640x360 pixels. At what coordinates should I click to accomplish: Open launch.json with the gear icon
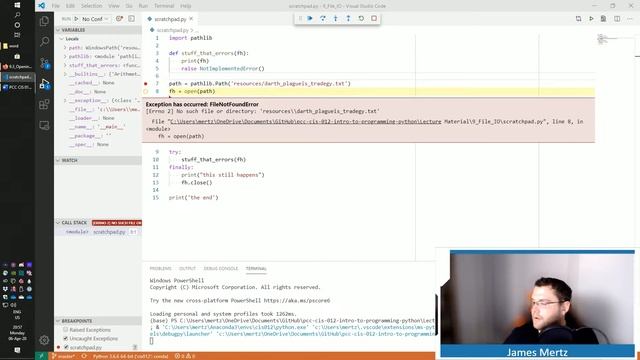coord(119,19)
